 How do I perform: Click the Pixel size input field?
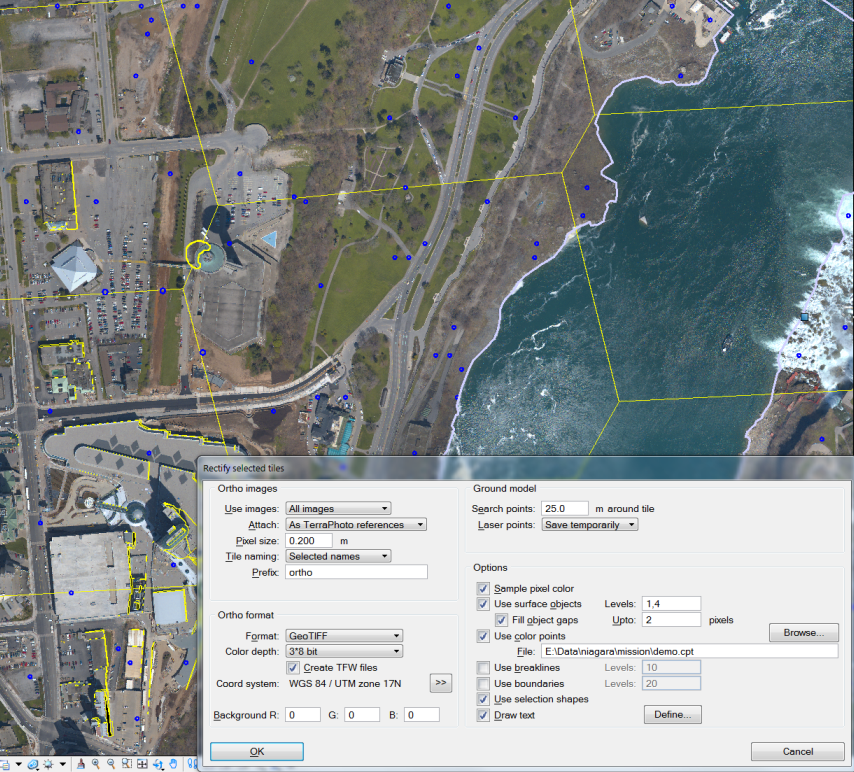[x=309, y=540]
